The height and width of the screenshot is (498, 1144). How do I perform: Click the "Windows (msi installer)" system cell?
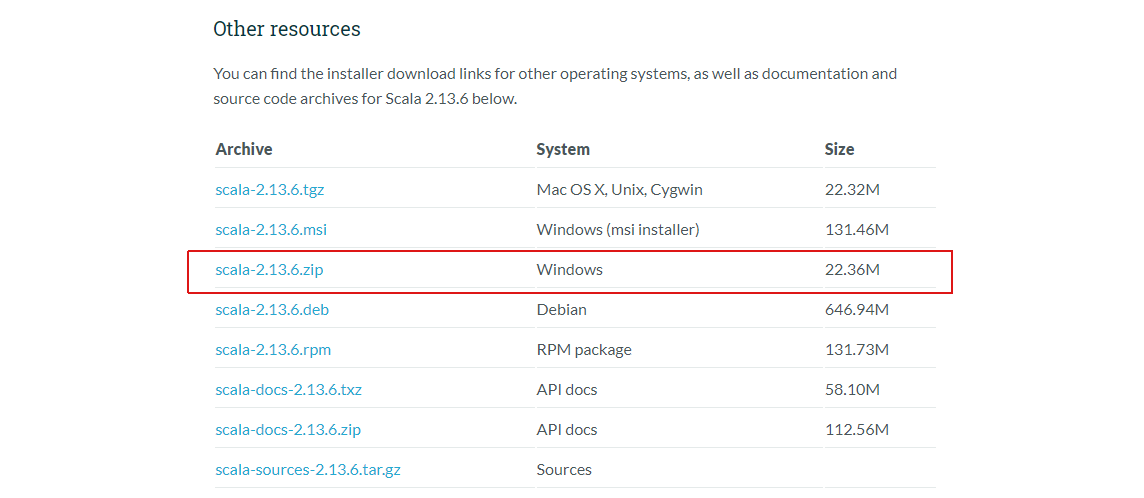click(618, 229)
